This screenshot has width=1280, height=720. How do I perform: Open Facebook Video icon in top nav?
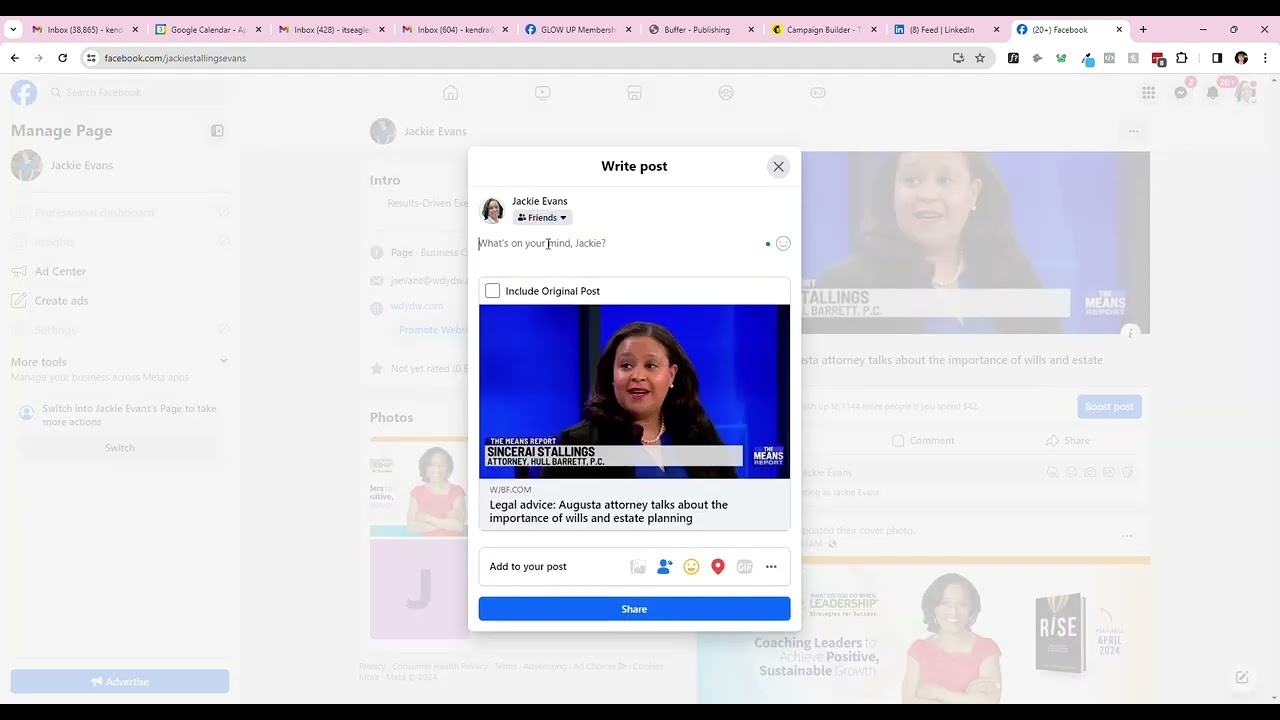pyautogui.click(x=542, y=93)
